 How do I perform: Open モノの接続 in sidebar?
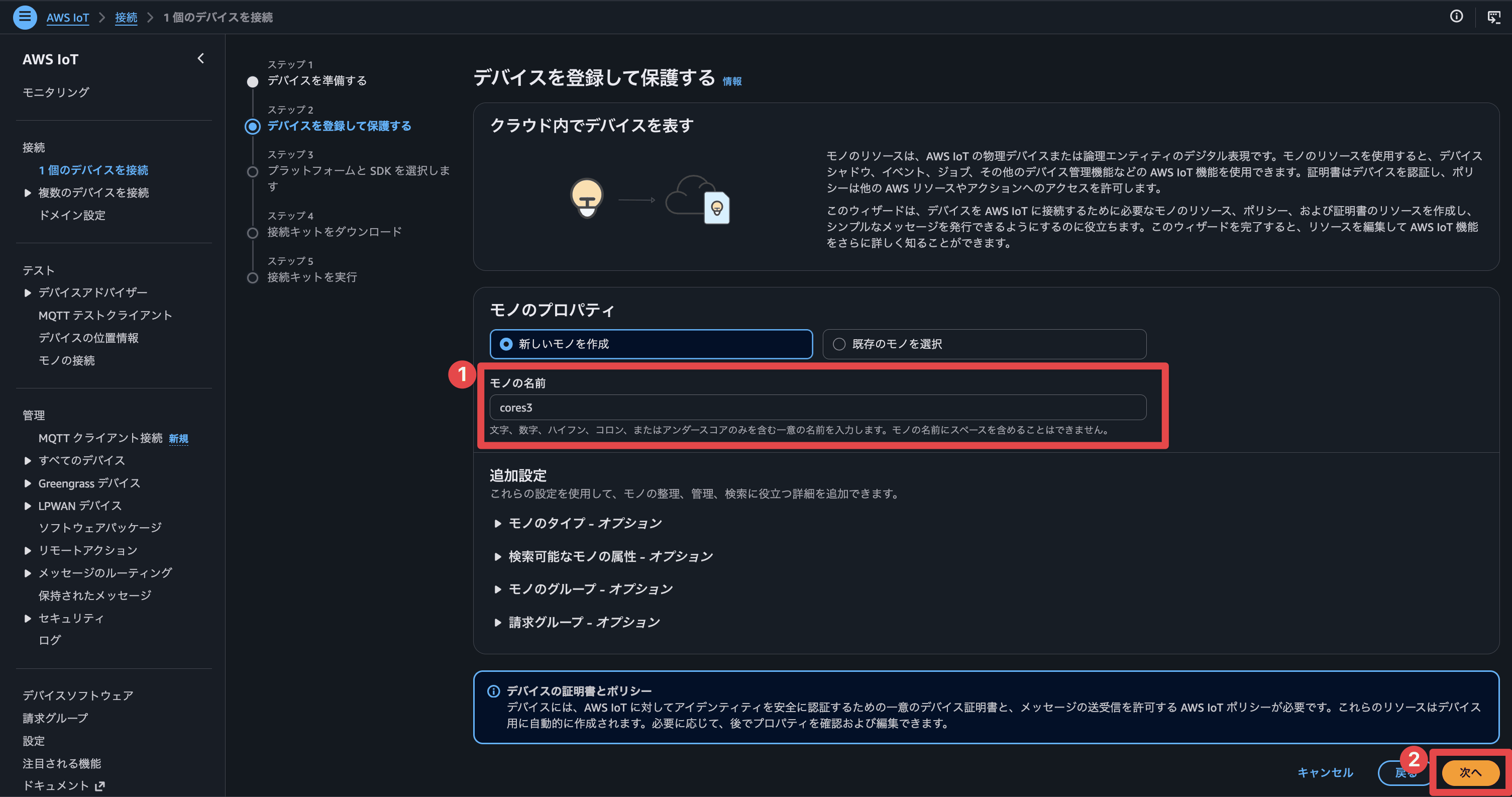(x=66, y=360)
